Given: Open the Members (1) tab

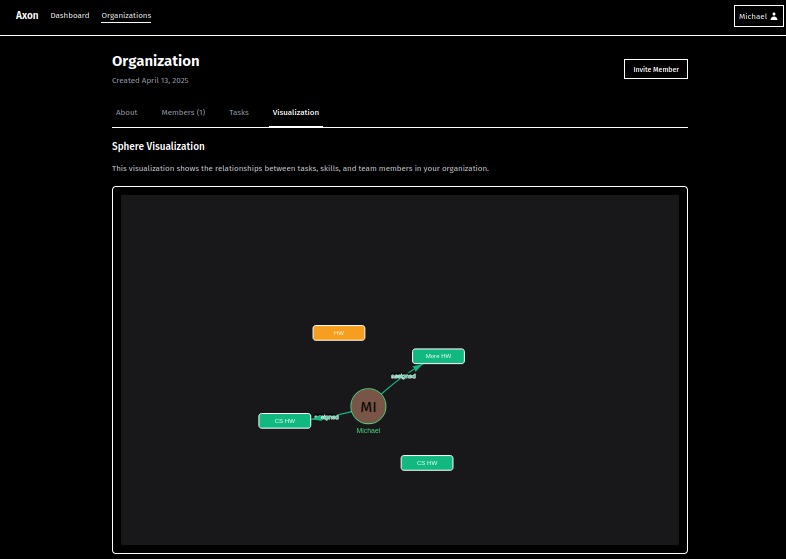Looking at the screenshot, I should pos(183,112).
